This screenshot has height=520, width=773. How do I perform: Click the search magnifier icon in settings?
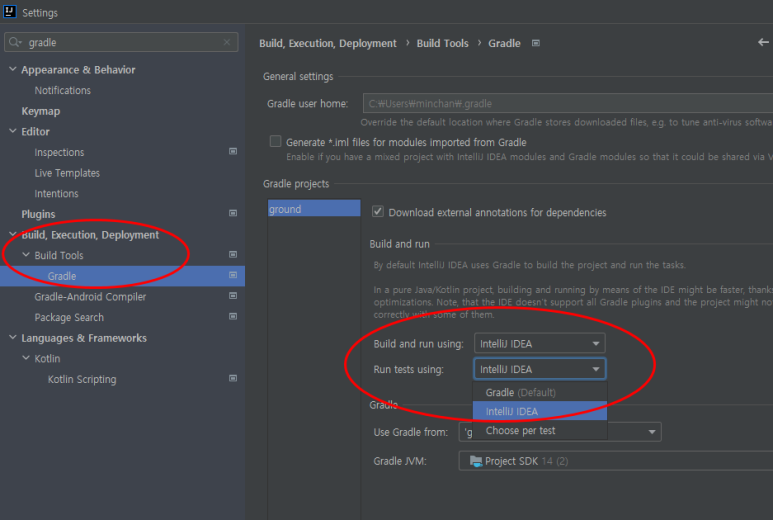pos(15,42)
